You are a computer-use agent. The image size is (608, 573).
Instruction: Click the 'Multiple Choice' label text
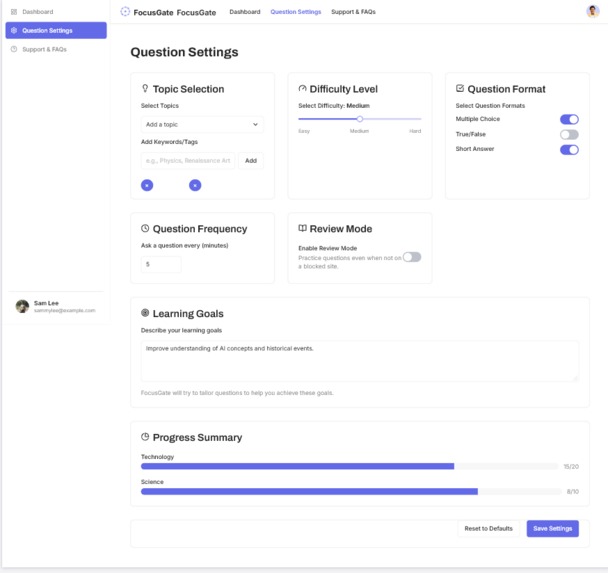pos(478,119)
